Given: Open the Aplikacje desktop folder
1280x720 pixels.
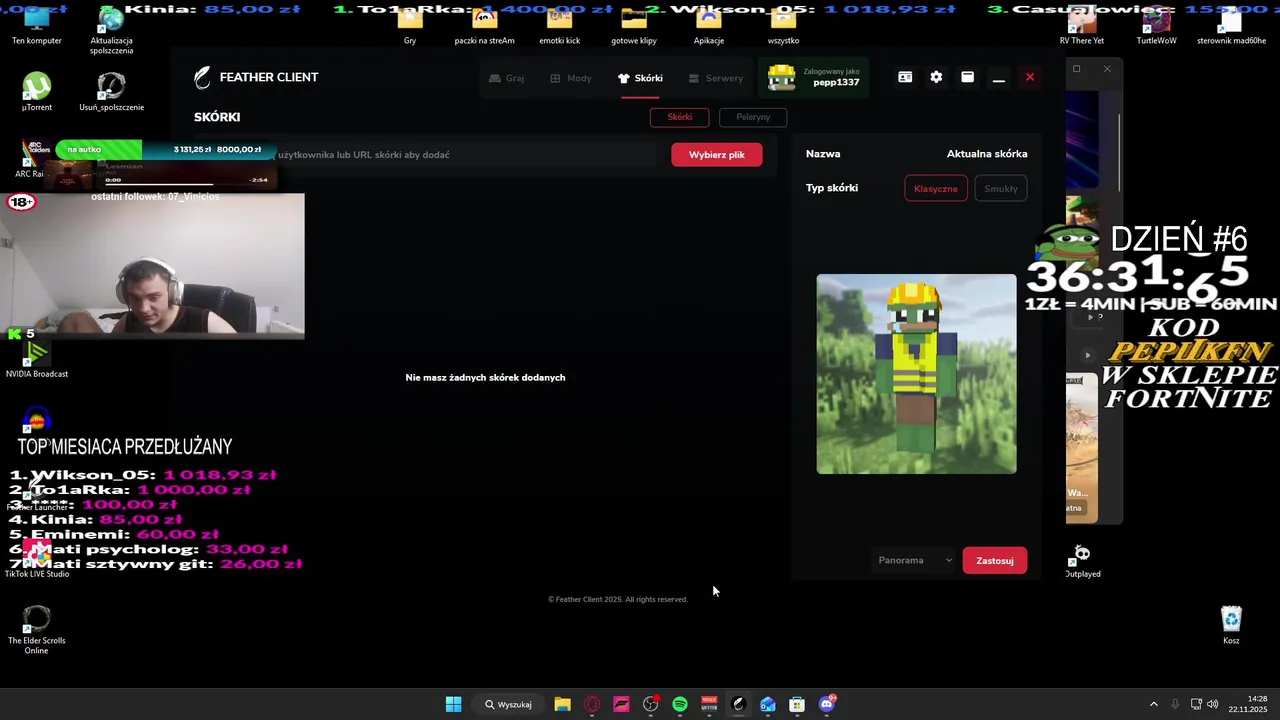Looking at the screenshot, I should click(708, 27).
